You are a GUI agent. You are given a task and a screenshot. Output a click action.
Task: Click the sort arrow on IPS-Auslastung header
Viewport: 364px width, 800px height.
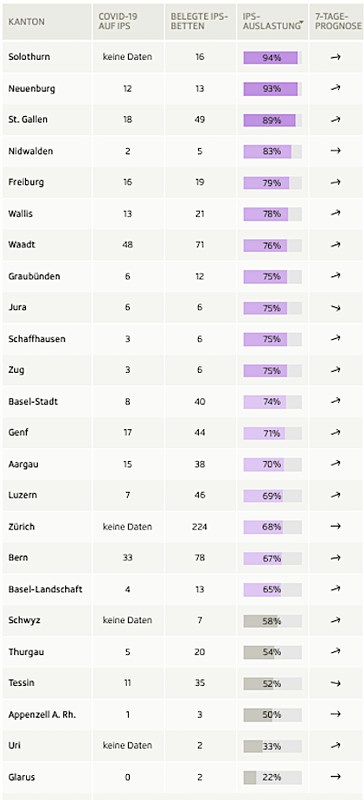(x=303, y=23)
